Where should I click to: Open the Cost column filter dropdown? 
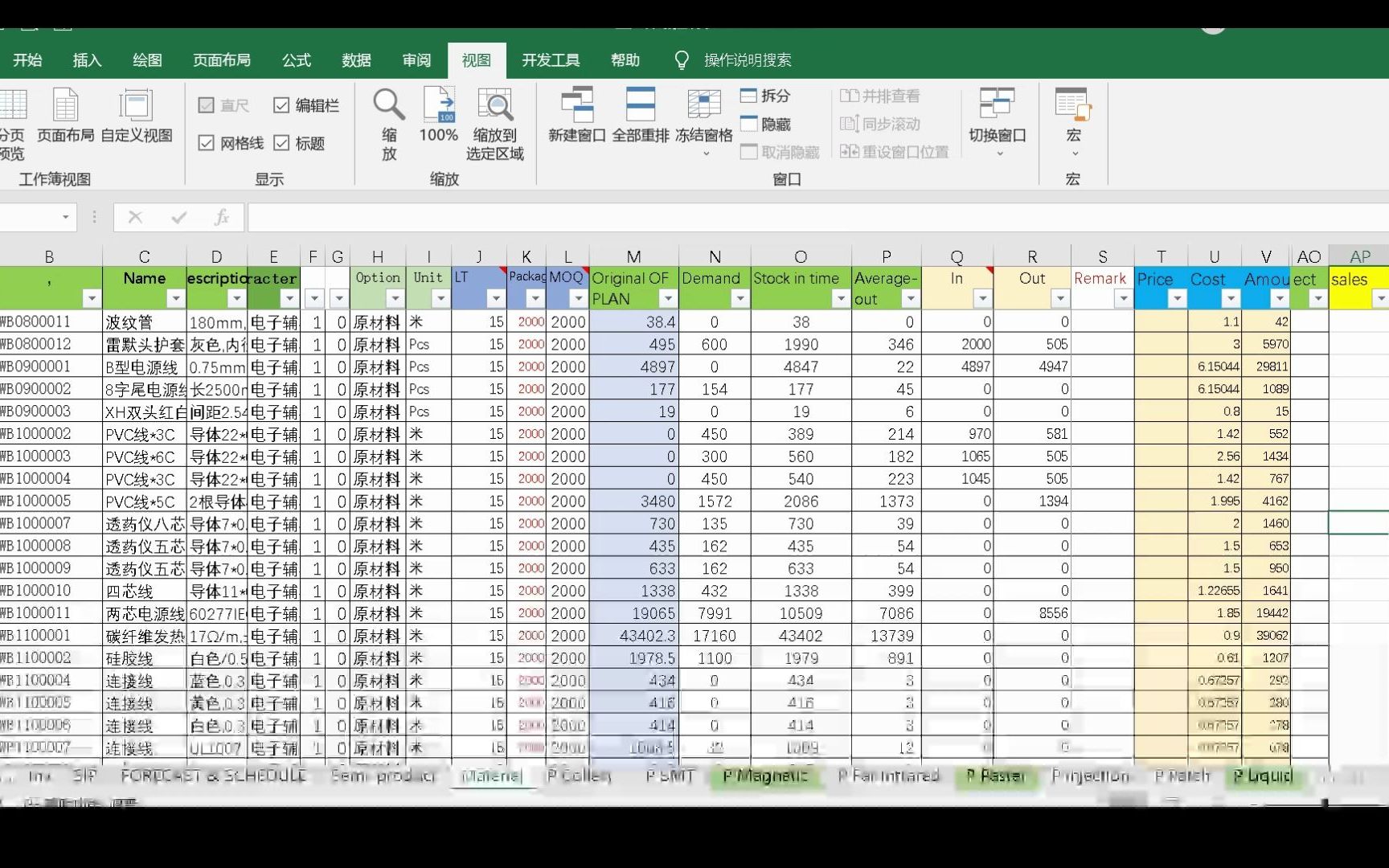[1231, 298]
